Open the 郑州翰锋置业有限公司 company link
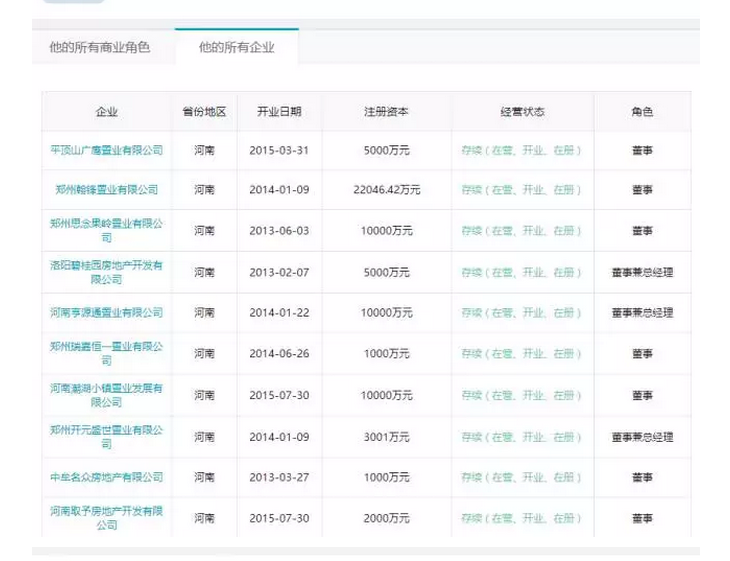730x561 pixels. pos(106,190)
